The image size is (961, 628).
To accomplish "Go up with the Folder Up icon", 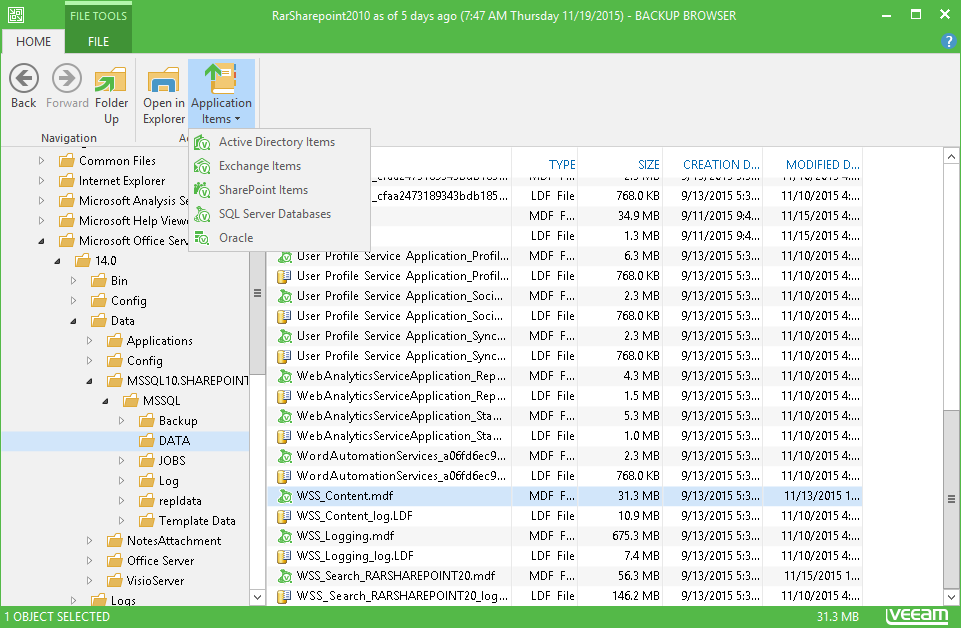I will pyautogui.click(x=111, y=94).
